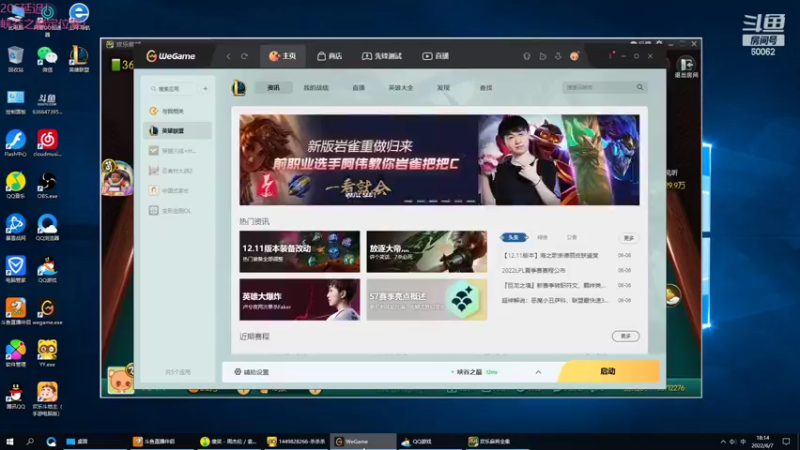
Task: Open the 发现 sub-tab
Action: [x=443, y=88]
